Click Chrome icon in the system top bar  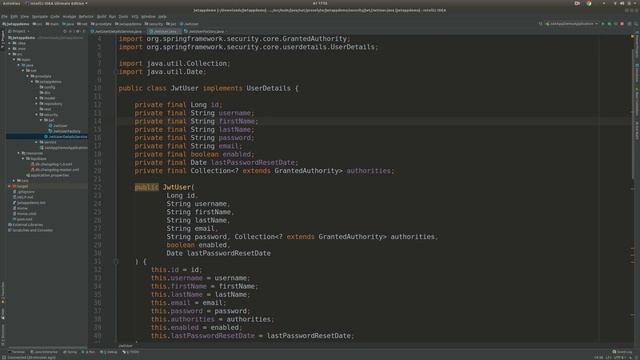pyautogui.click(x=589, y=3)
